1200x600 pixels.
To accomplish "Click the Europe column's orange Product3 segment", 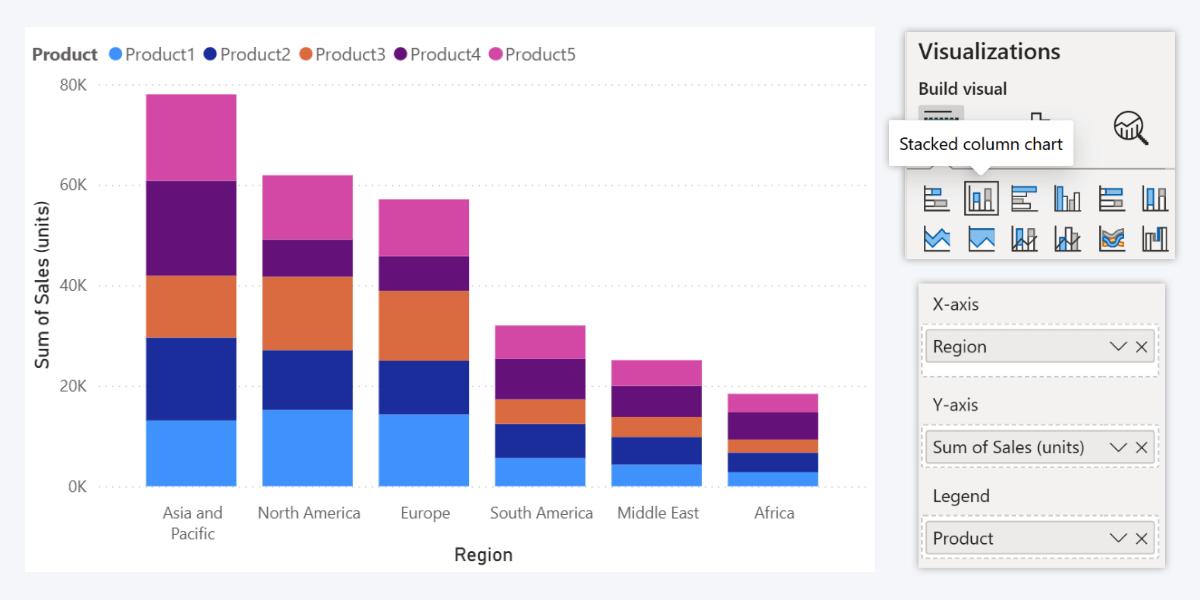I will 424,325.
